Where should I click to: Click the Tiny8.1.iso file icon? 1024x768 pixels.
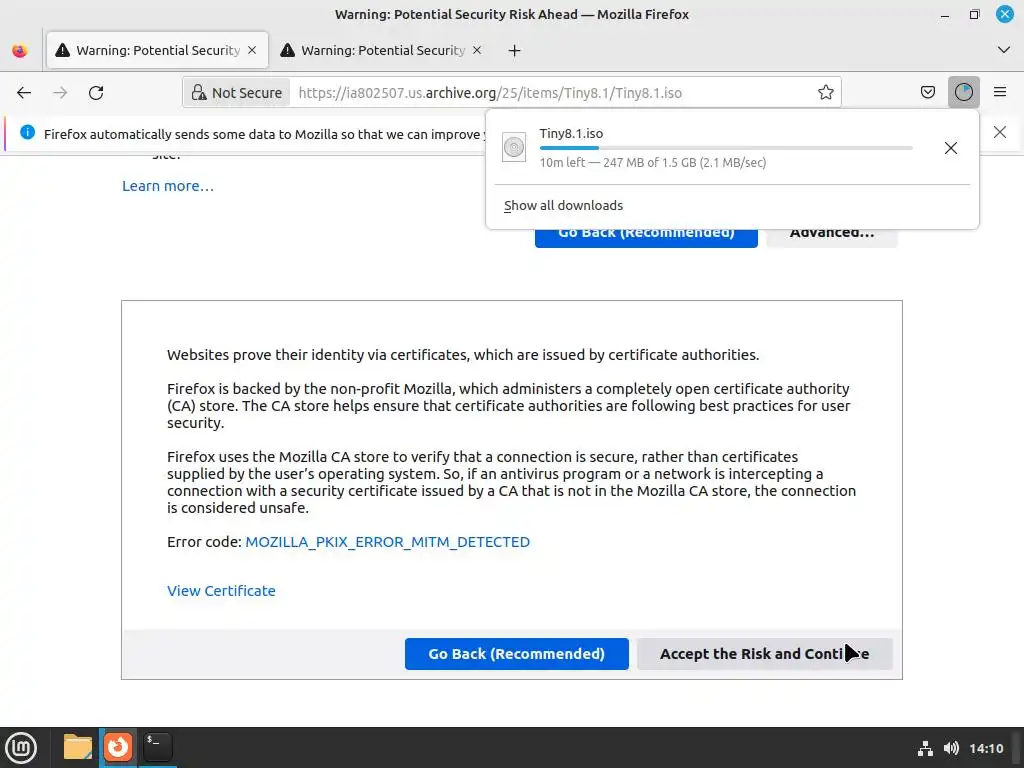(514, 148)
